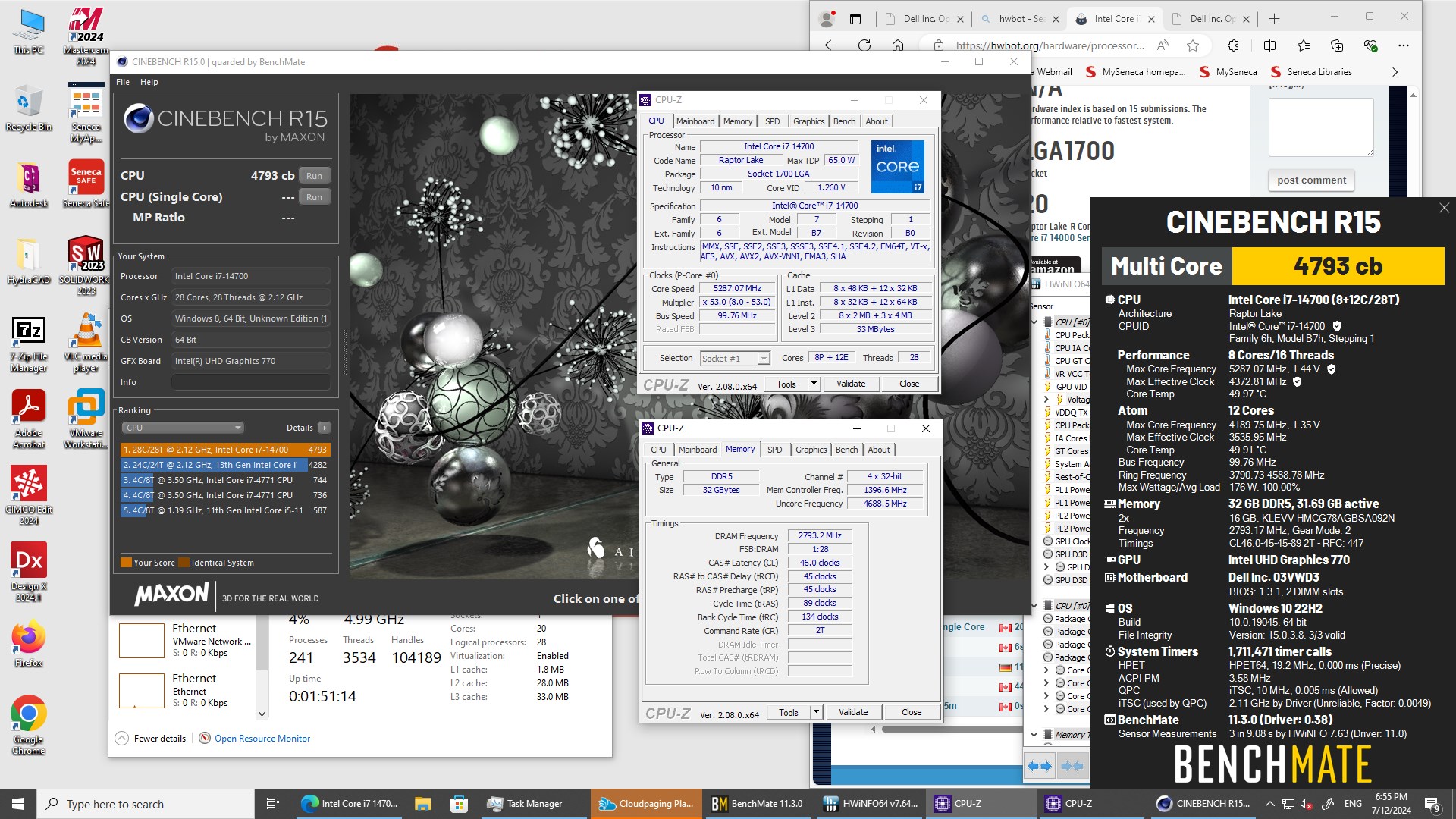1456x819 pixels.
Task: Open Windows Start menu
Action: pos(18,804)
